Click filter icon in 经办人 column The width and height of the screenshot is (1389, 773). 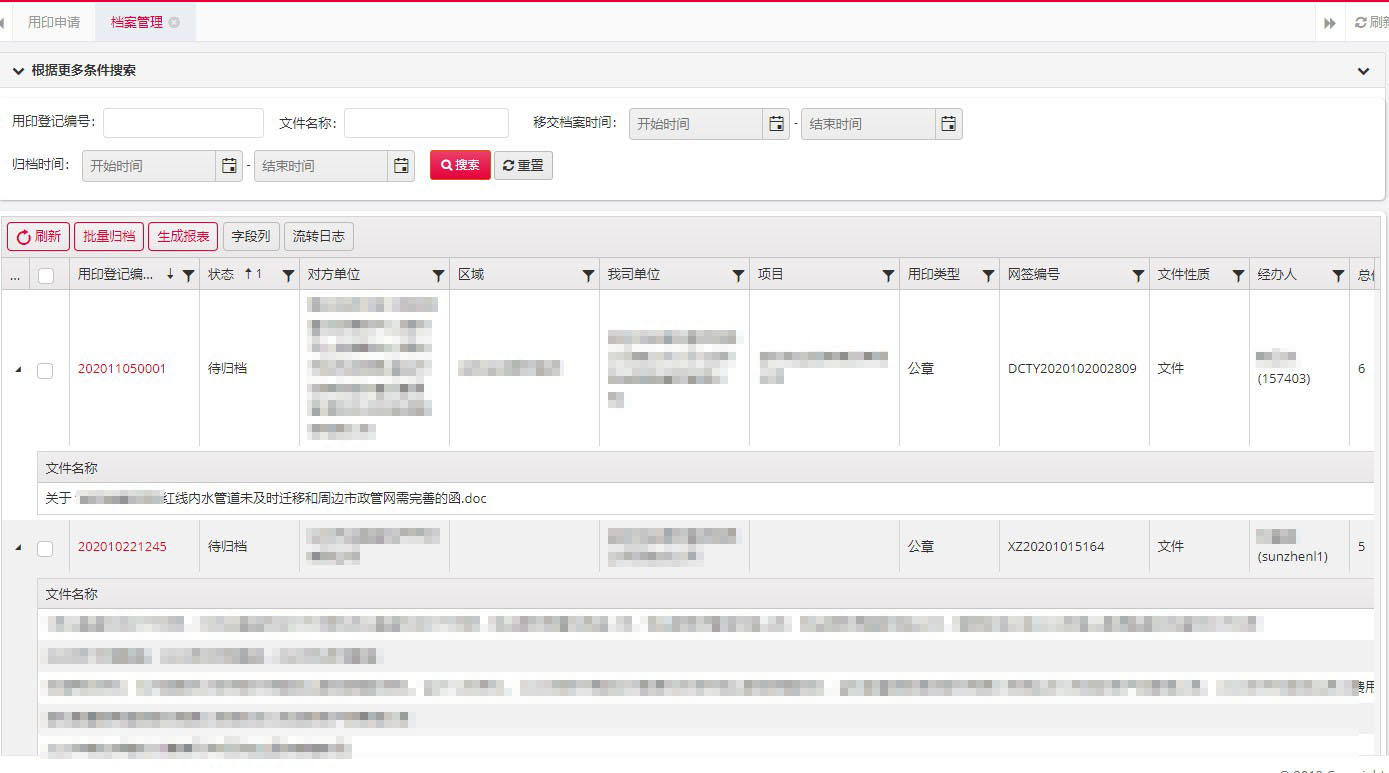pos(1338,276)
